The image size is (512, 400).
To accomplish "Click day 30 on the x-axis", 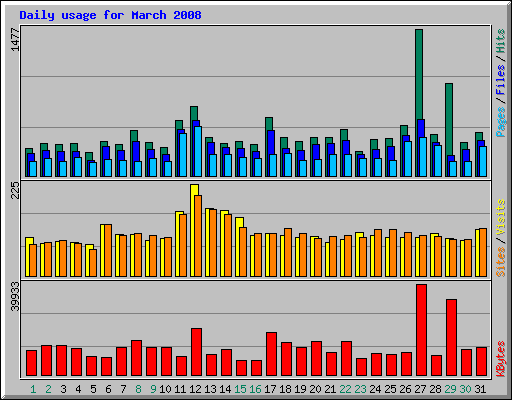I will click(465, 389).
